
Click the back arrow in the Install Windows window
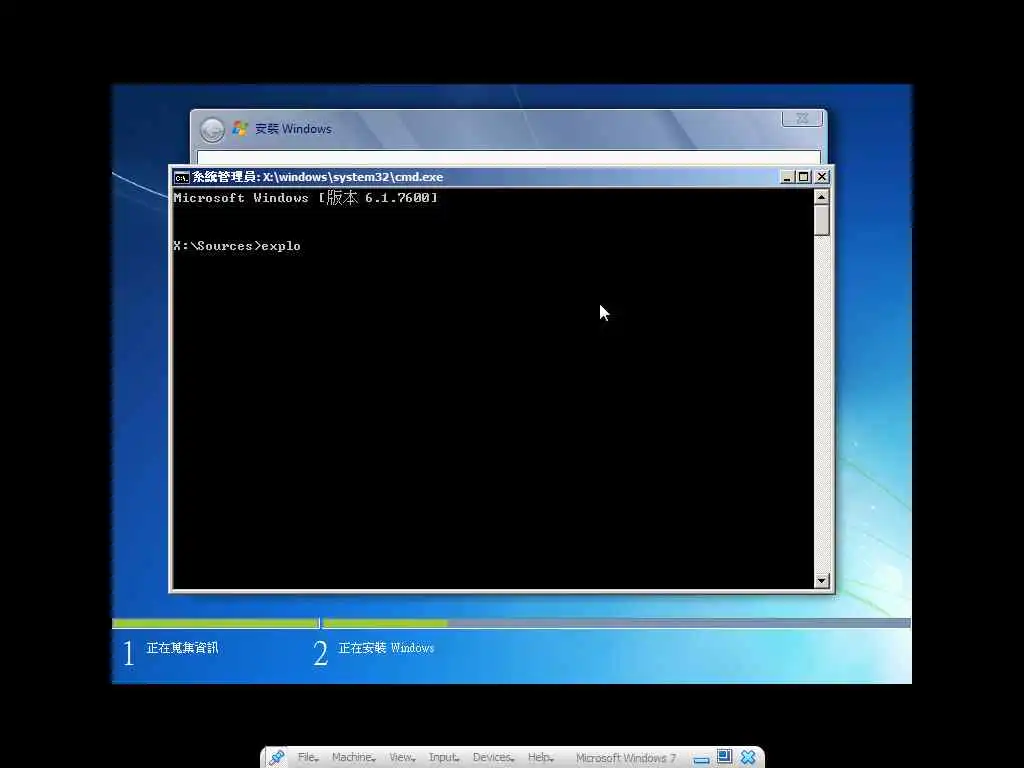[x=212, y=129]
